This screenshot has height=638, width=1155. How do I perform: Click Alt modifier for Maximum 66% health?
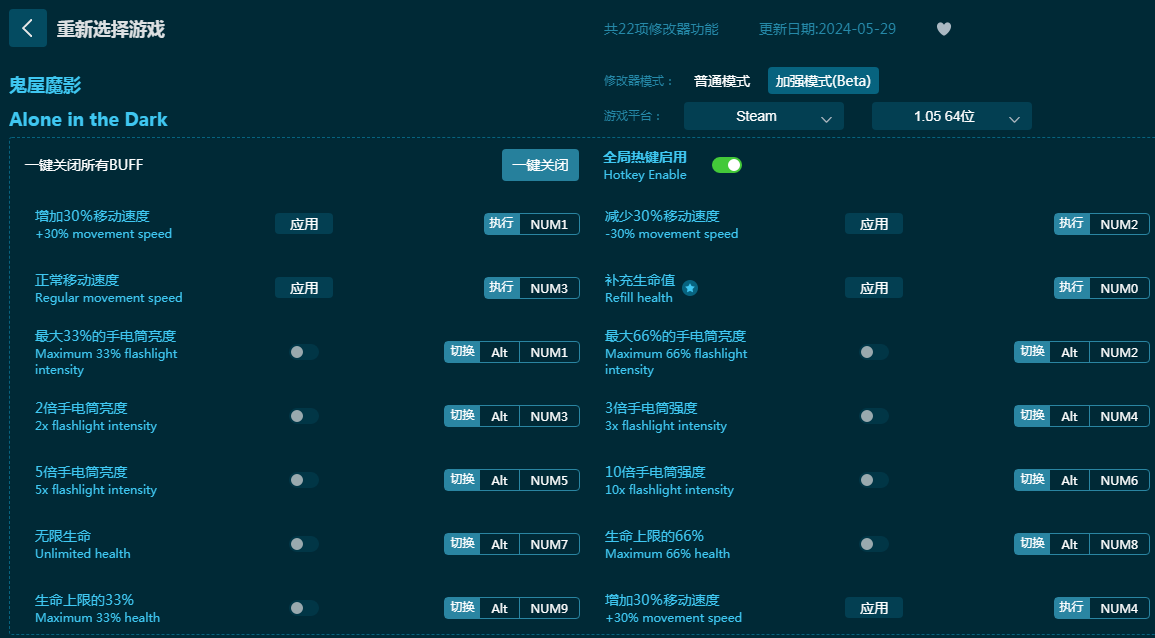pos(1070,544)
